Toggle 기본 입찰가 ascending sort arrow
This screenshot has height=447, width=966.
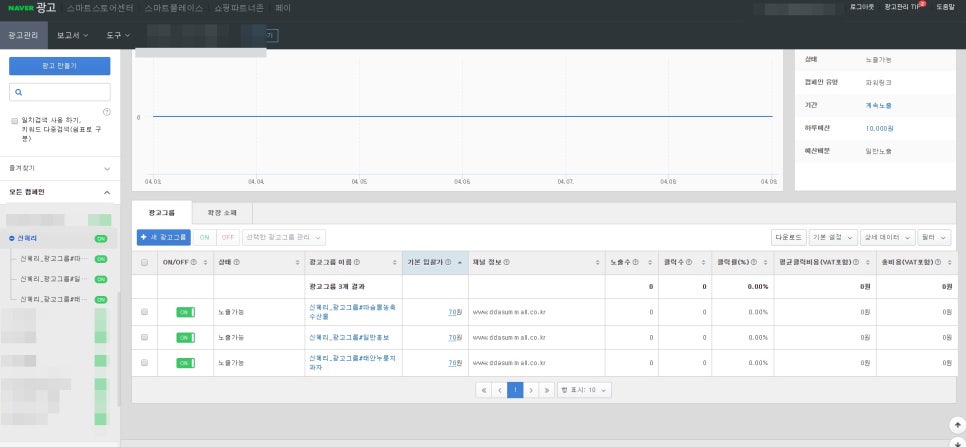point(460,262)
